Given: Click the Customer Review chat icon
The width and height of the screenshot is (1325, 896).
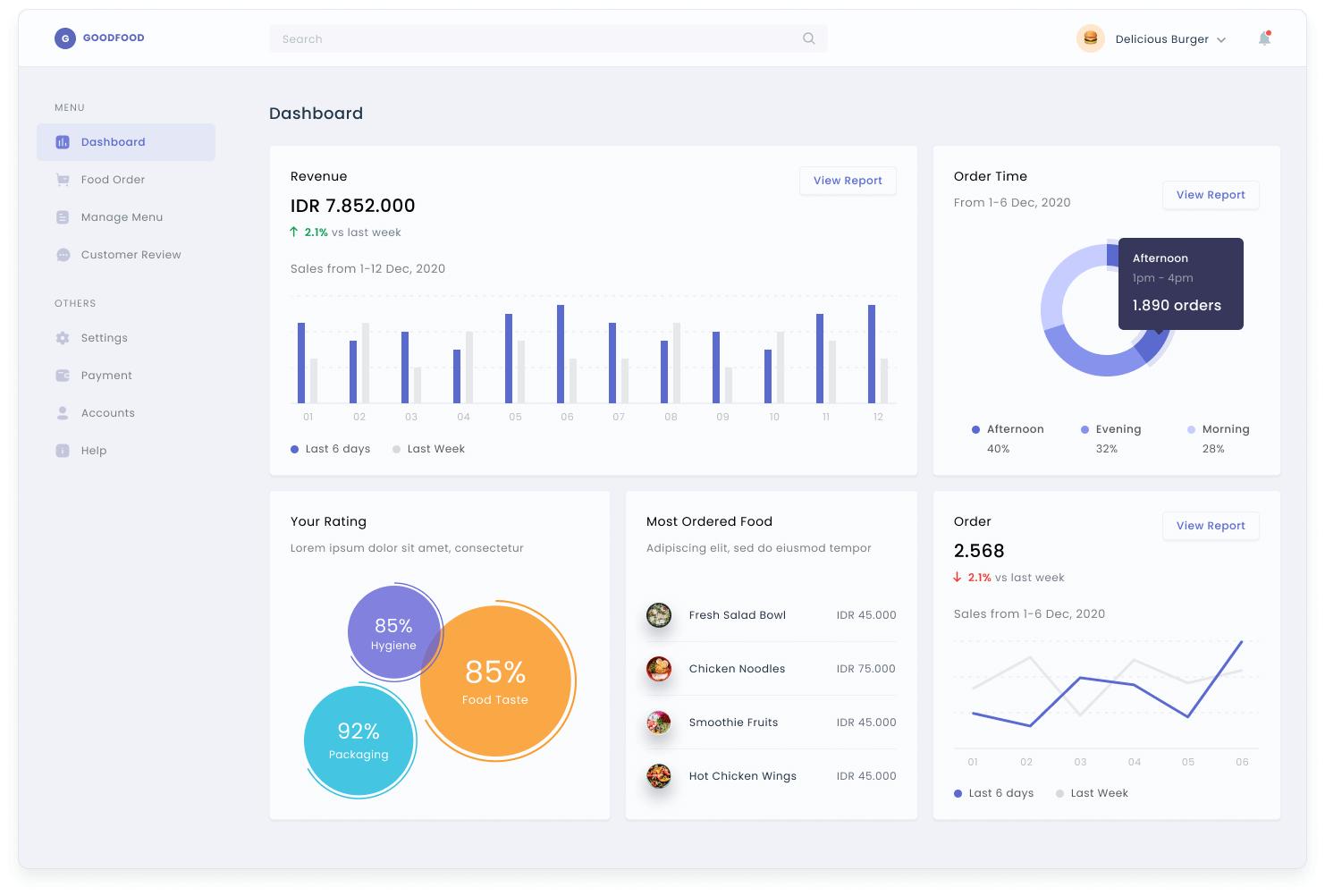Looking at the screenshot, I should click(x=63, y=255).
